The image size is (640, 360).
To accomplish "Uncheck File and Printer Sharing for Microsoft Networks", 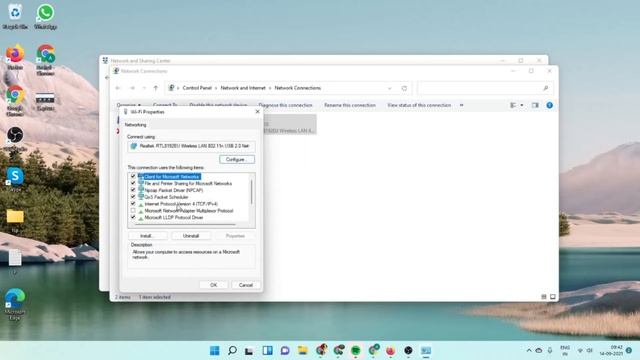I will 133,183.
